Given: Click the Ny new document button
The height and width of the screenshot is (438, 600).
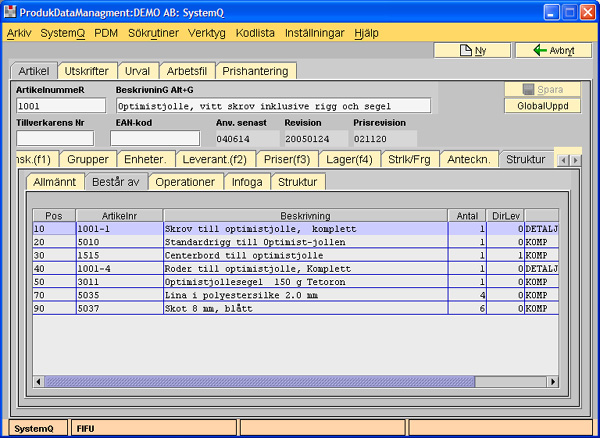Looking at the screenshot, I should pos(472,50).
